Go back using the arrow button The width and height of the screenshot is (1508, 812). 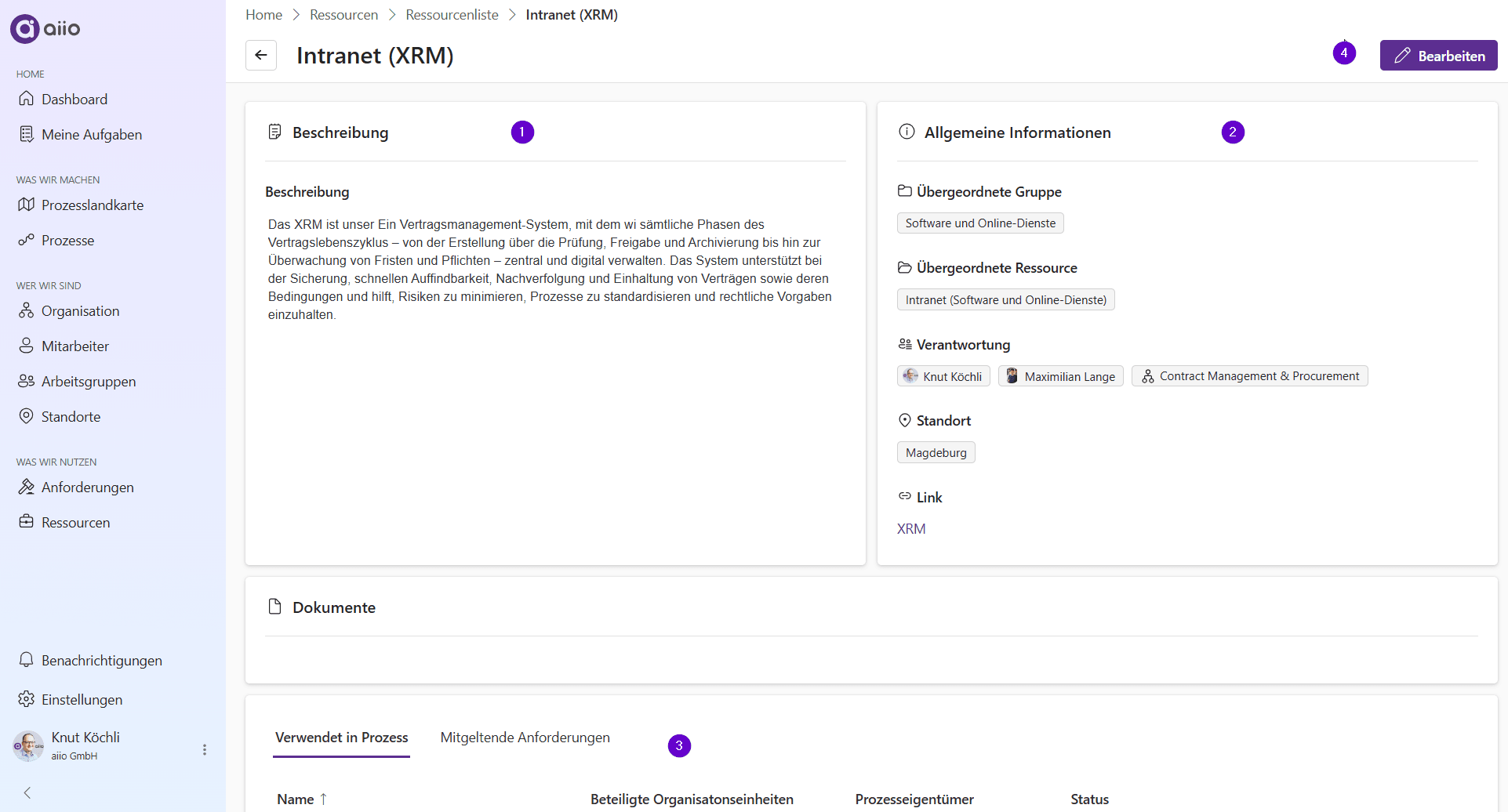click(261, 56)
